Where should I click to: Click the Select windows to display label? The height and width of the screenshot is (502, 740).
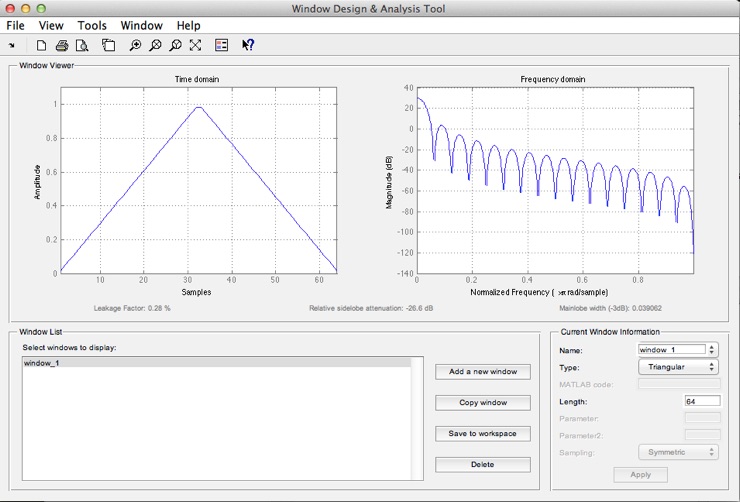69,348
